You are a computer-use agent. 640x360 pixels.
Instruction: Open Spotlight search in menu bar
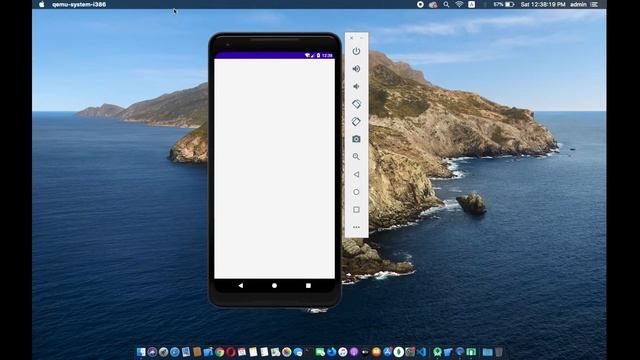[446, 4]
